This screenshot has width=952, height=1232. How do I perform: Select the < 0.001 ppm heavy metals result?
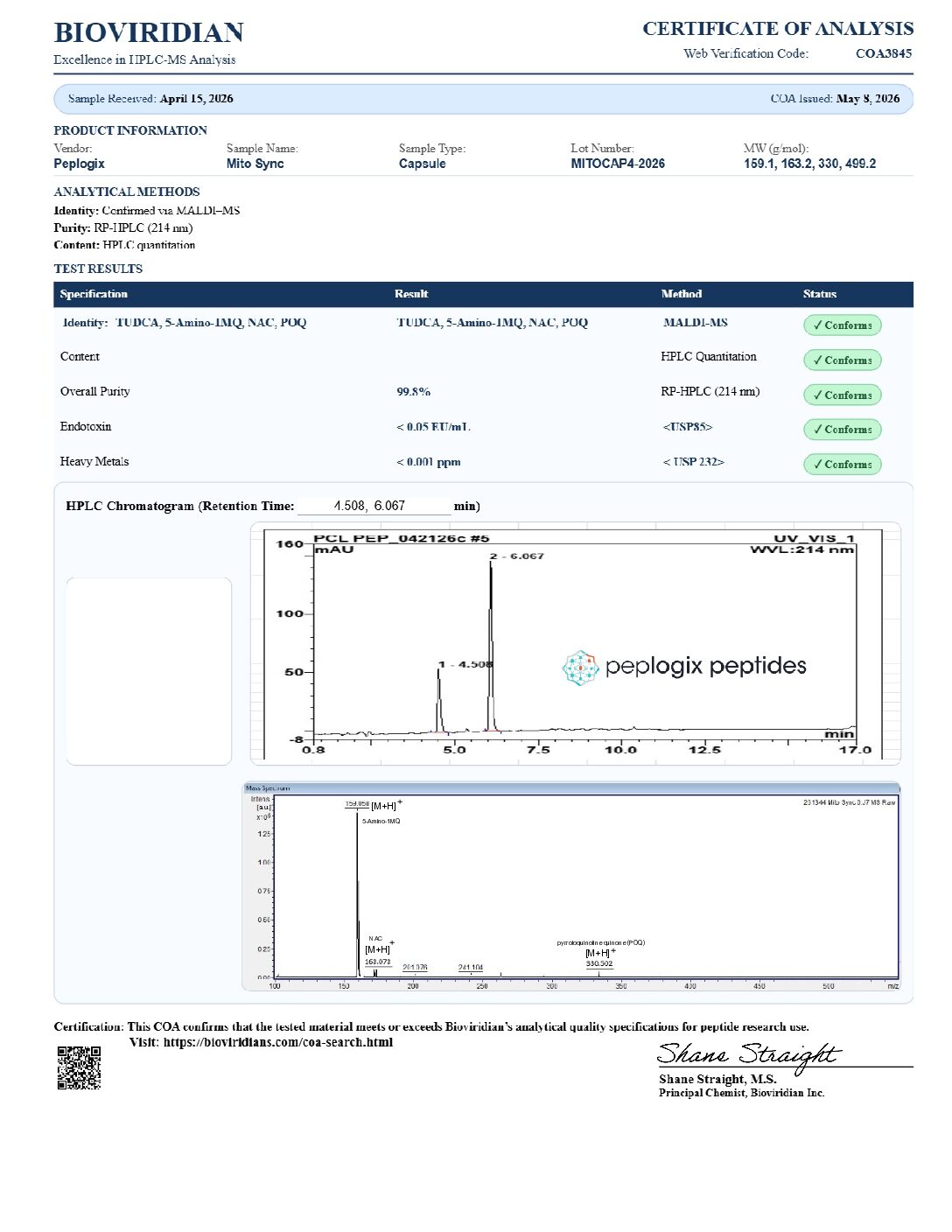point(428,462)
